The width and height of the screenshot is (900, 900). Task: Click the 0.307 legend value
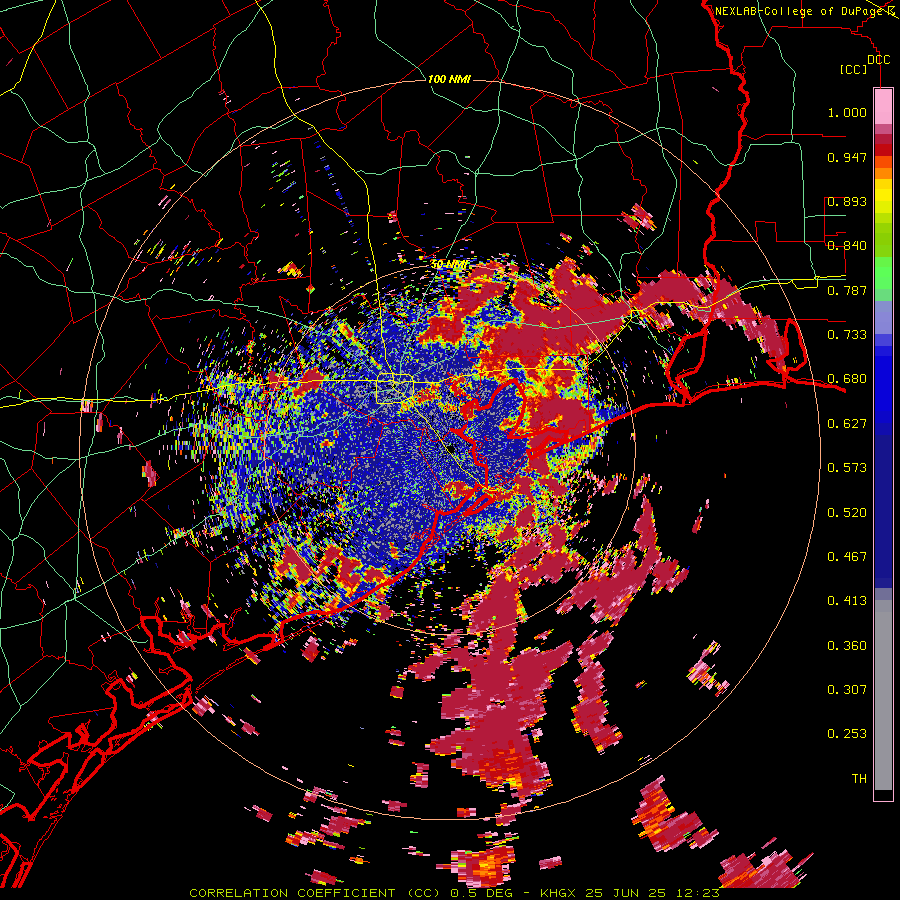tap(847, 690)
